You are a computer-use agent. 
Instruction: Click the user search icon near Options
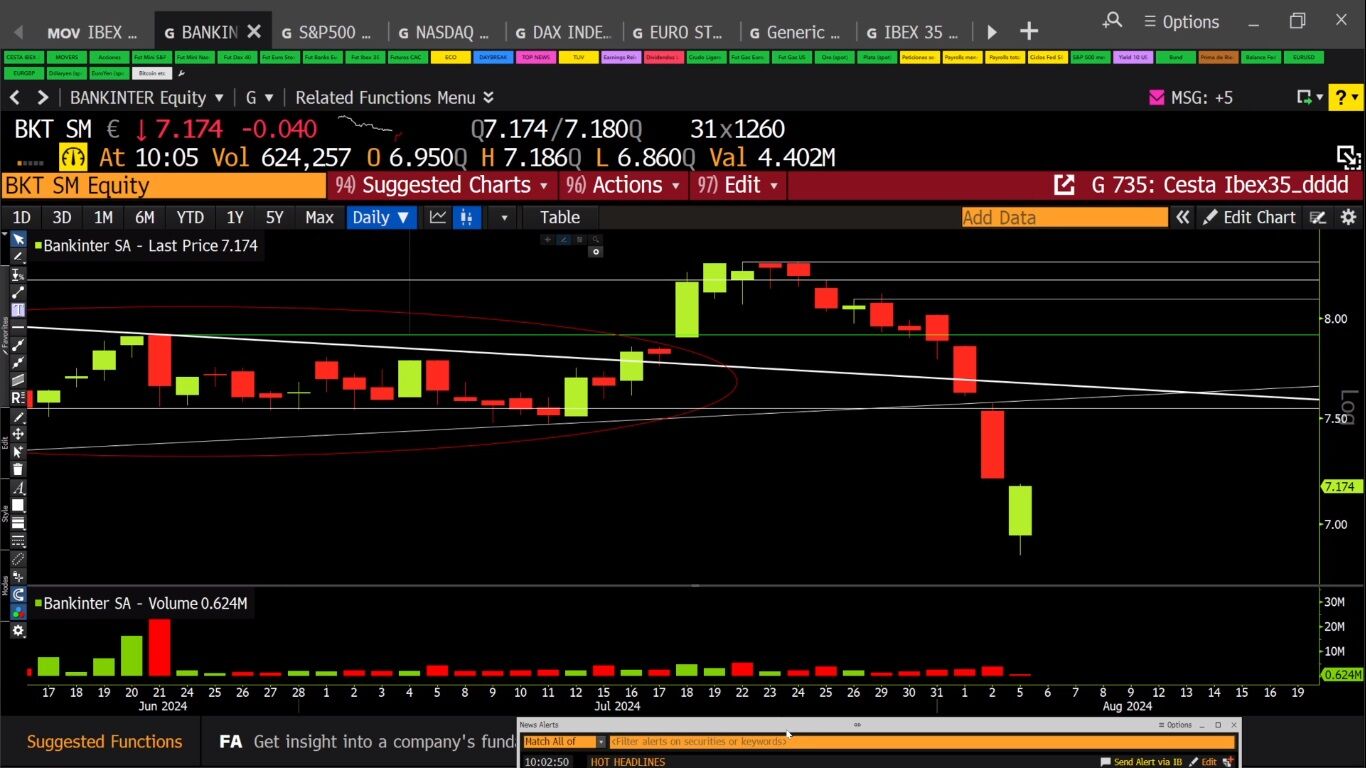1112,20
